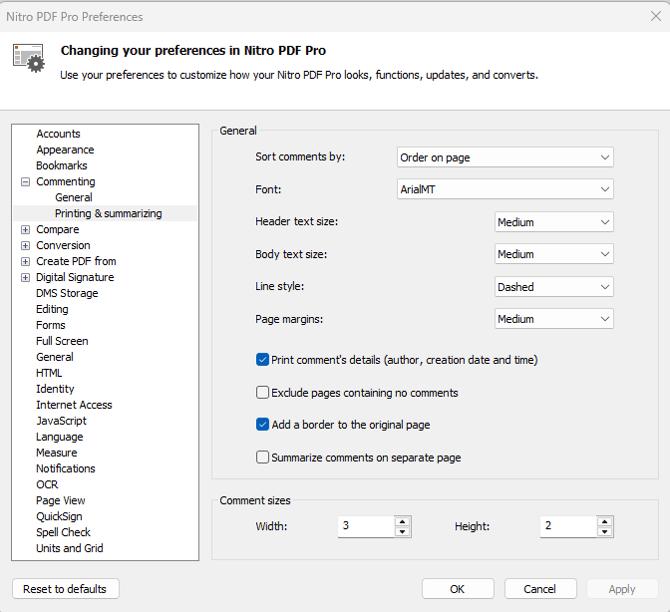Open the Line style dropdown
670x612 pixels.
click(x=554, y=286)
